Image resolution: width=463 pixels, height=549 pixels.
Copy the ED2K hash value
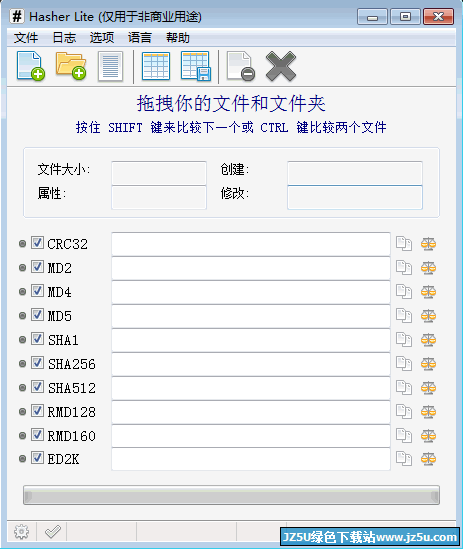click(404, 459)
